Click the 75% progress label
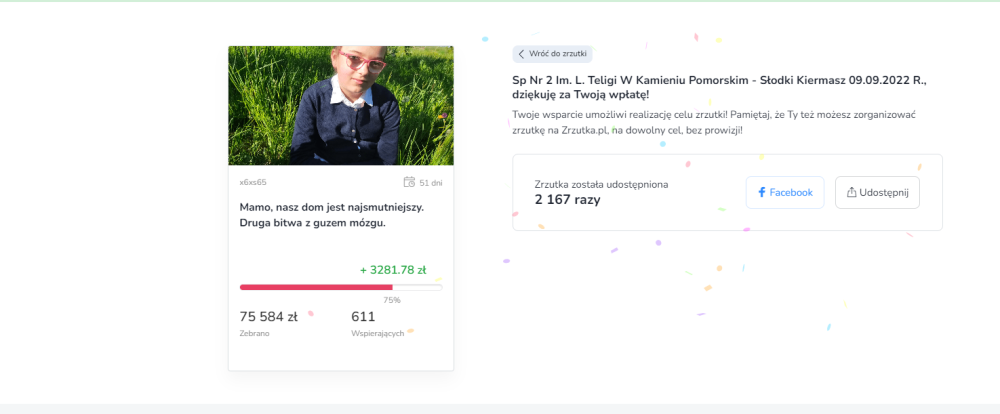Screen dimensions: 1000x414 [392, 300]
